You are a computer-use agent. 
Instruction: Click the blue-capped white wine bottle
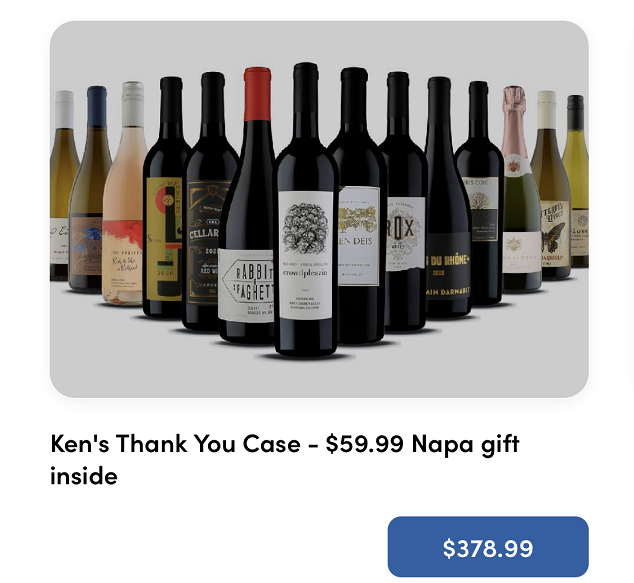coord(90,188)
